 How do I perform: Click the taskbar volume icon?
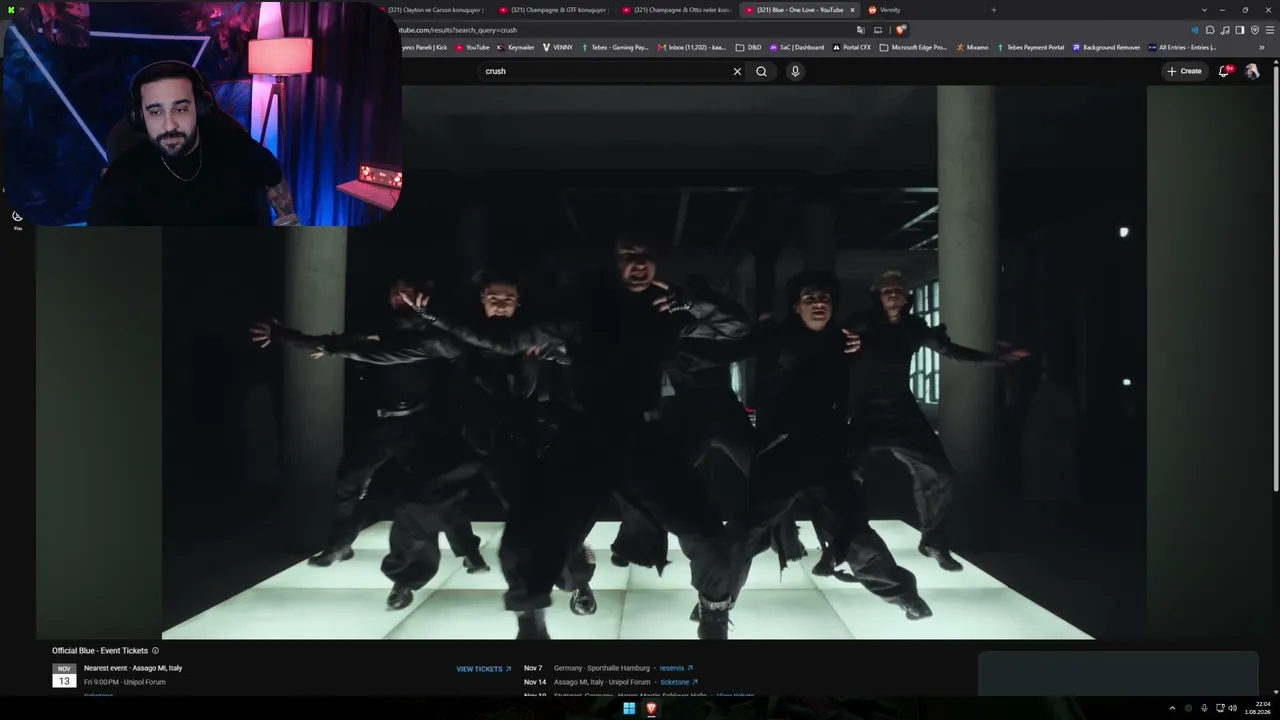click(1233, 708)
